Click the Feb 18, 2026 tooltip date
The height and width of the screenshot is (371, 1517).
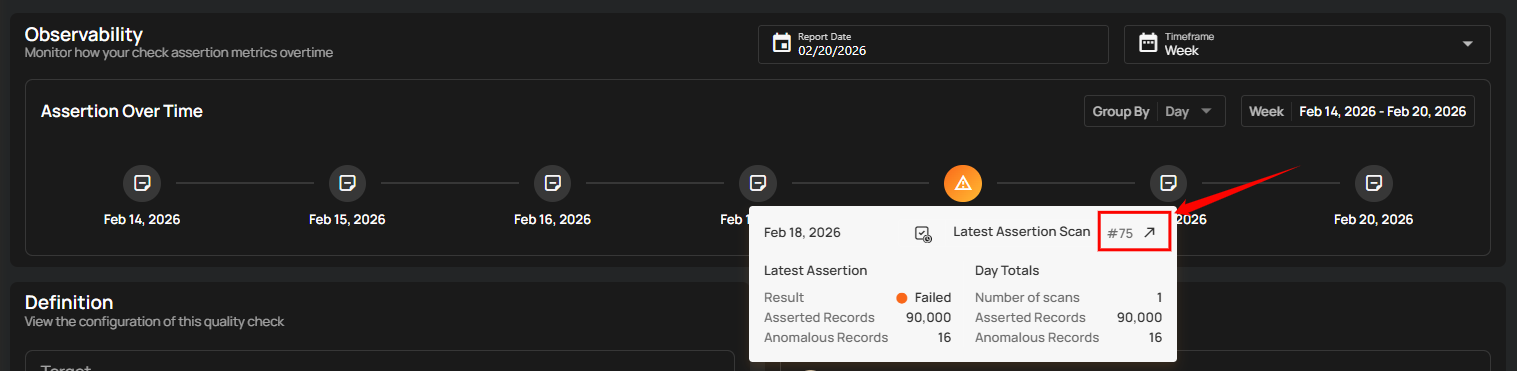tap(802, 232)
